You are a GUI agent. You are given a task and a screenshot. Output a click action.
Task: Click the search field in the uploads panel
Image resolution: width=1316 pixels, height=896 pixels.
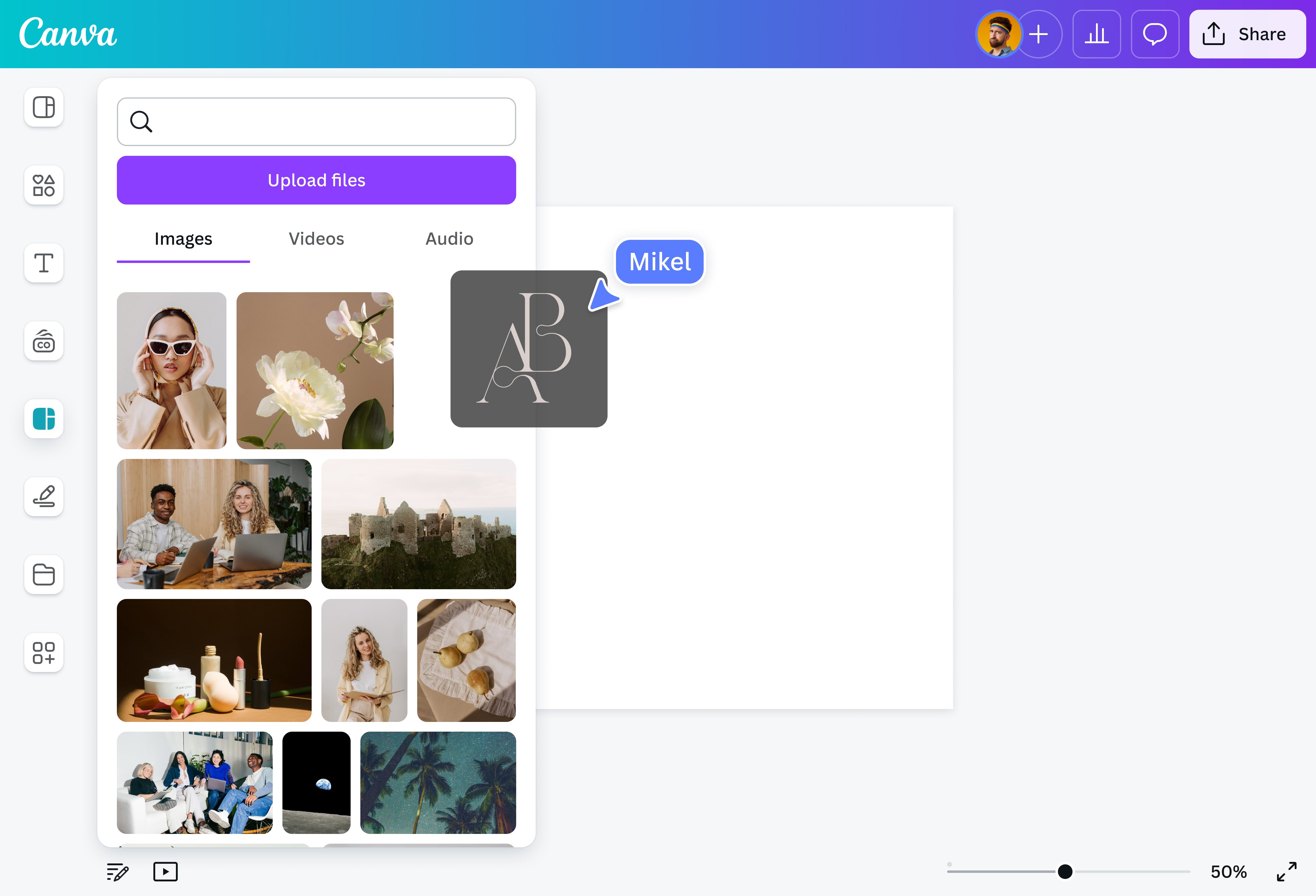[x=316, y=121]
